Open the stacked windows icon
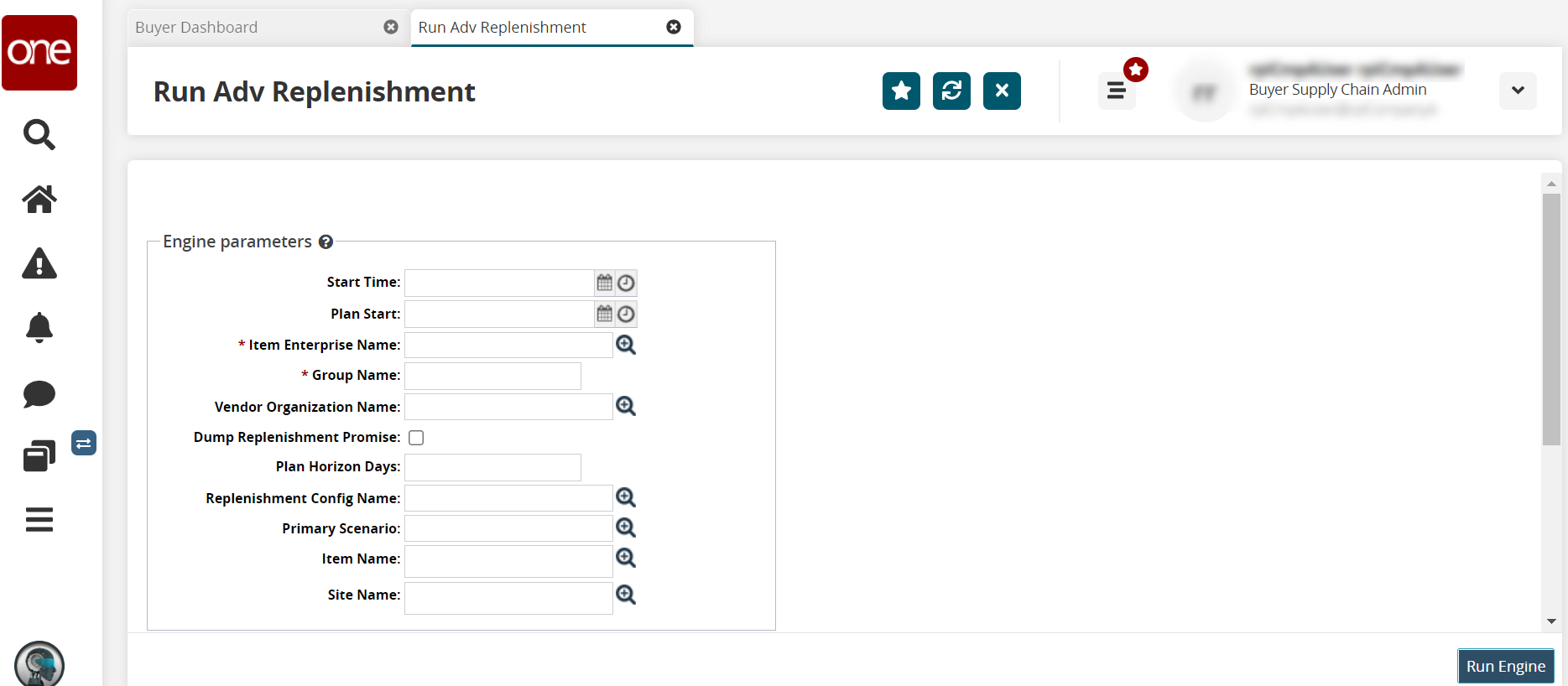 coord(39,455)
